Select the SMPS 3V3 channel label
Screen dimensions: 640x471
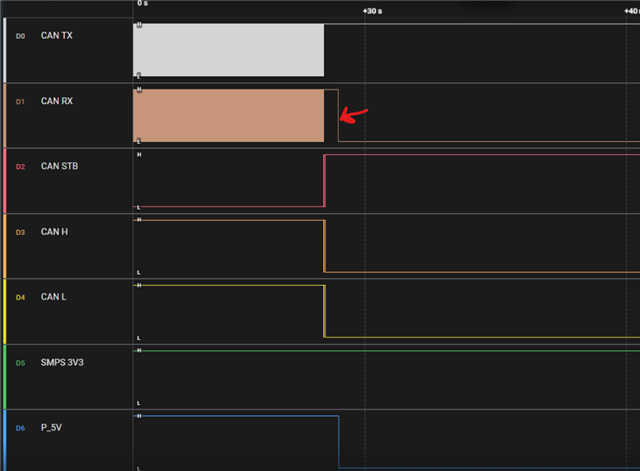click(x=62, y=362)
